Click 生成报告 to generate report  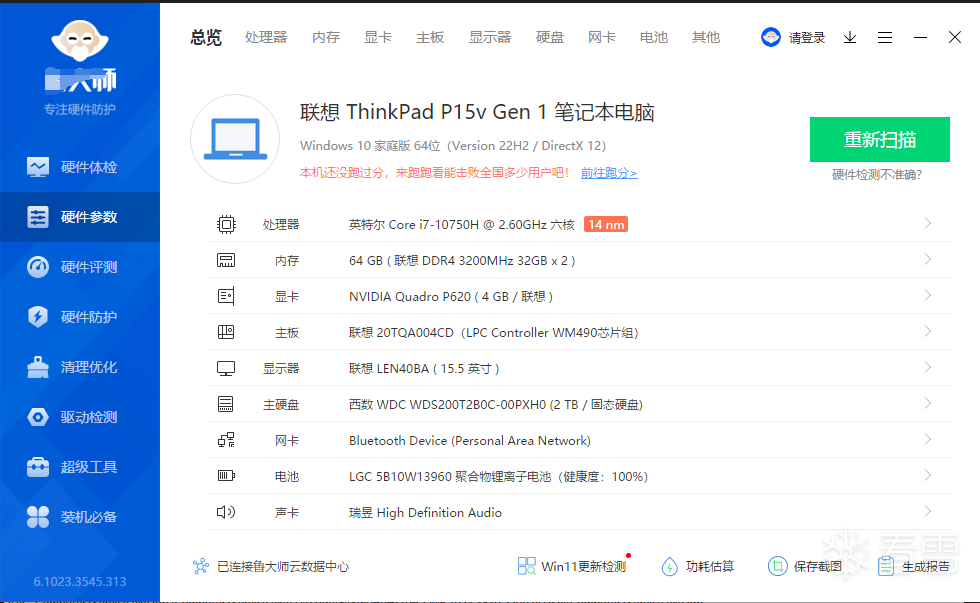[913, 566]
